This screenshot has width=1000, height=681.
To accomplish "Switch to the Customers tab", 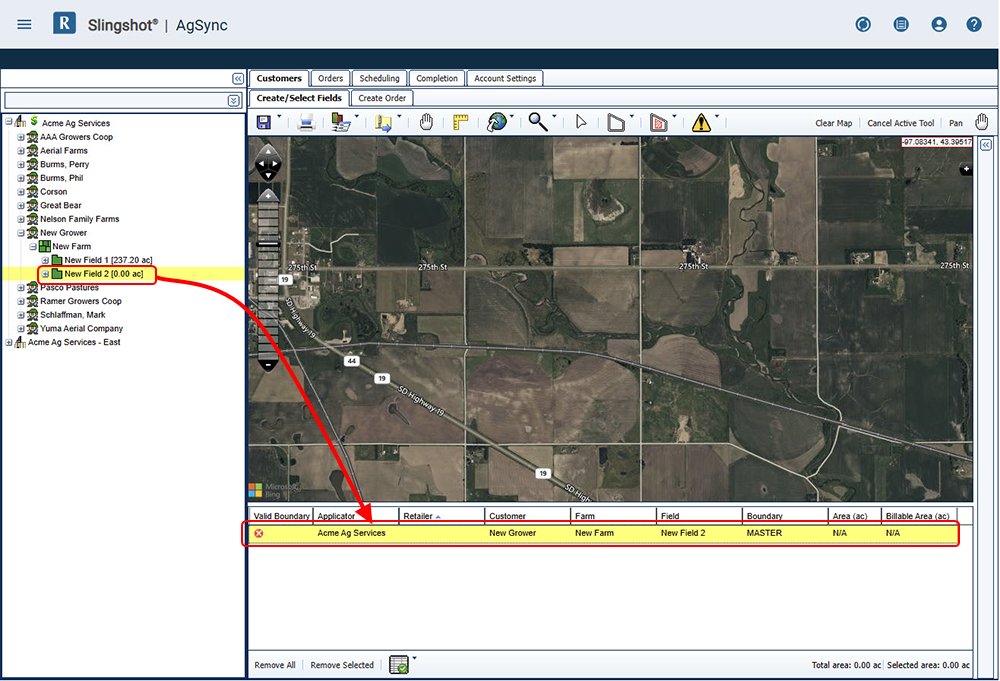I will (x=279, y=78).
